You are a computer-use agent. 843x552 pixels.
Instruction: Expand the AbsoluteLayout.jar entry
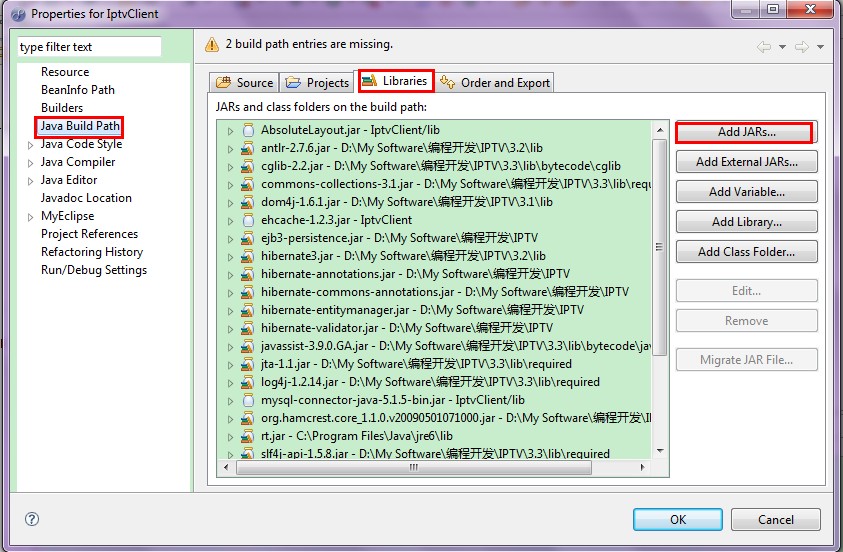(230, 131)
